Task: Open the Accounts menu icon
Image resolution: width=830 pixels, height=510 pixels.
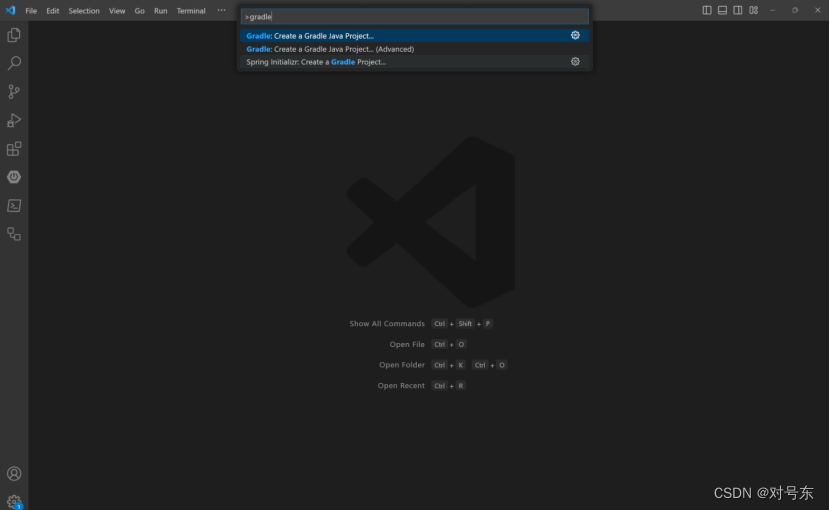Action: (14, 473)
